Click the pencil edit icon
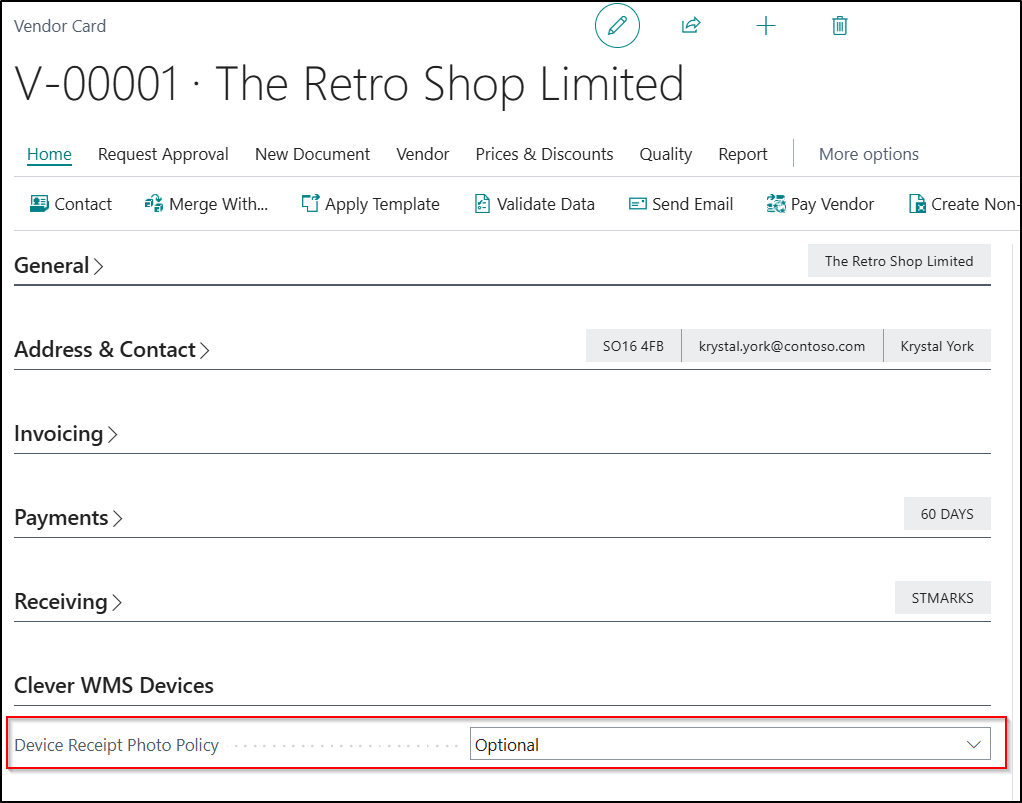Screen dimensions: 1022x803 pos(617,26)
